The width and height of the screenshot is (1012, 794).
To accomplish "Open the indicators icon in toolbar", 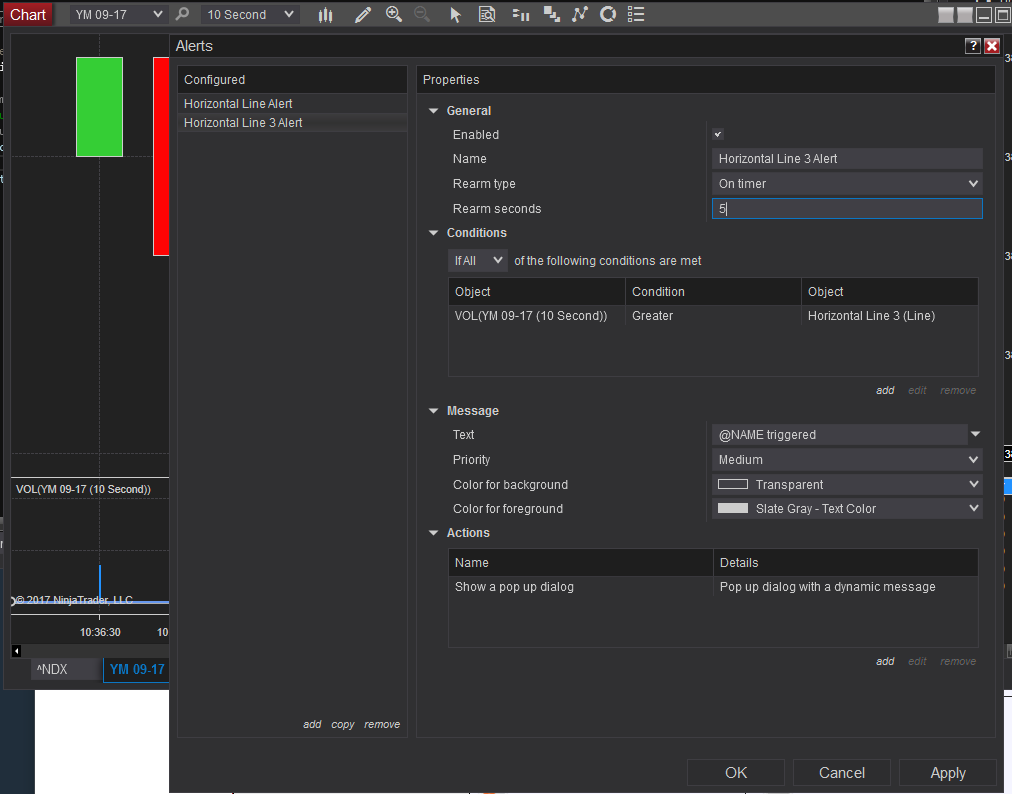I will pos(580,15).
